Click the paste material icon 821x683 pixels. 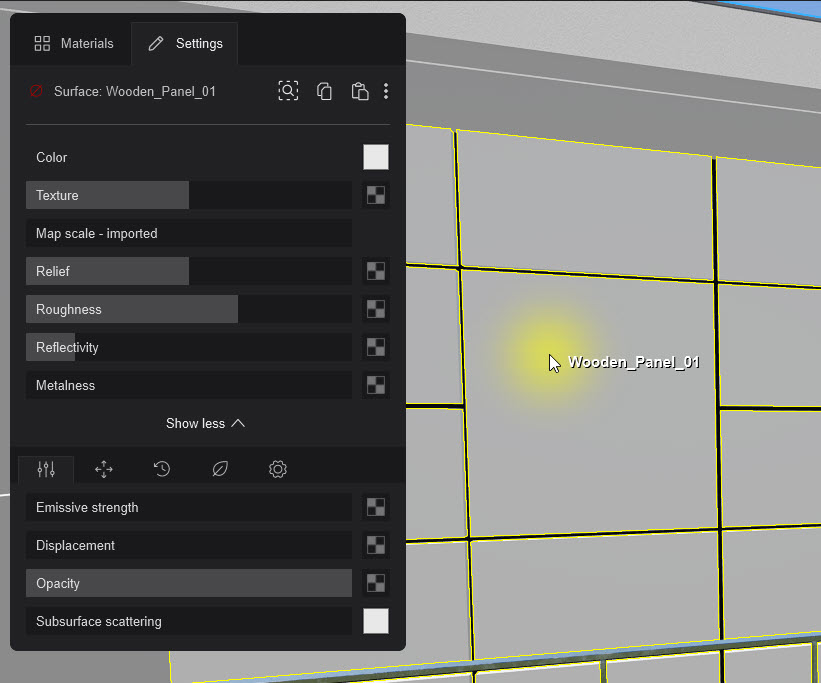pos(359,91)
